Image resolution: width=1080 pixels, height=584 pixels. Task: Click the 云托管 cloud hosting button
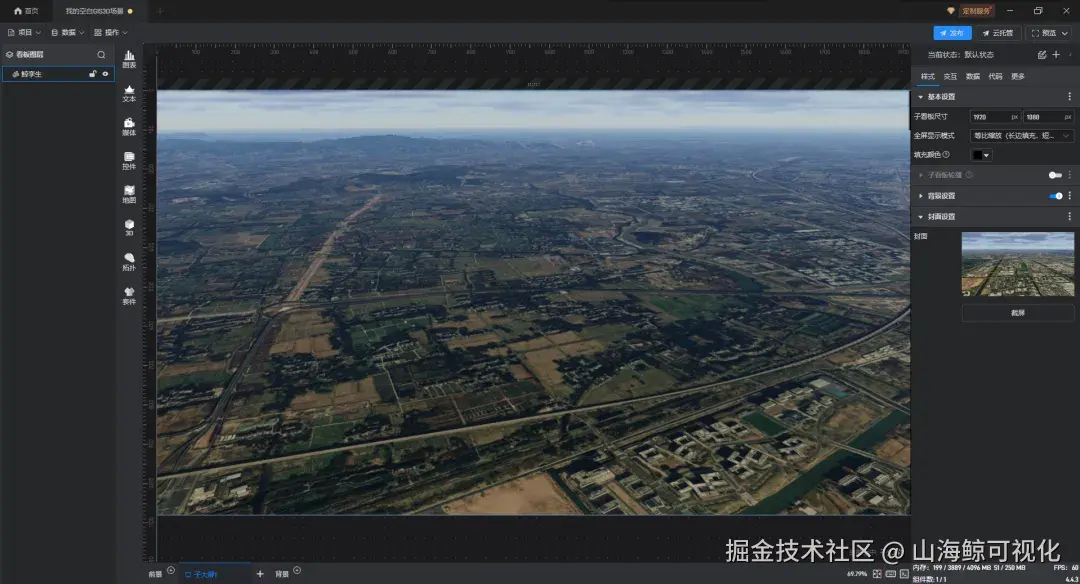point(998,32)
